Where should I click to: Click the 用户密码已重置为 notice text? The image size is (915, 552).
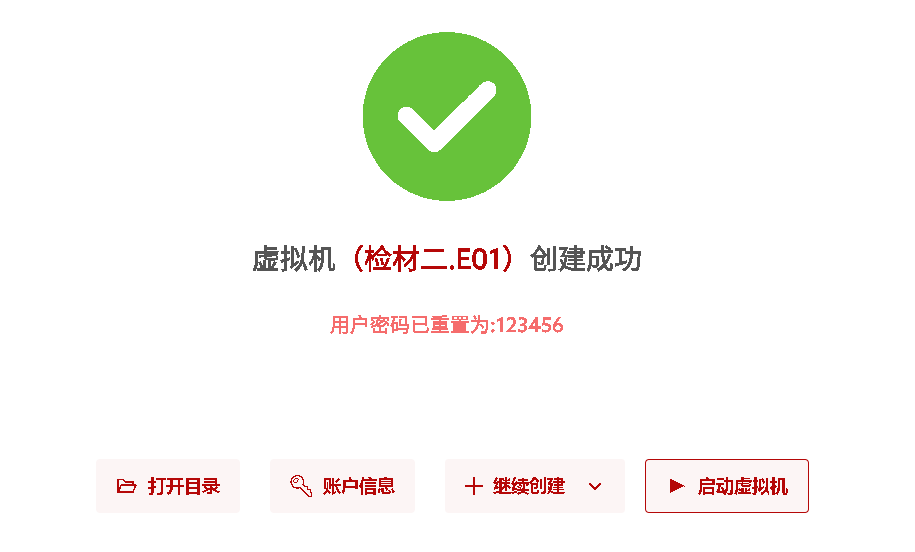pos(410,325)
